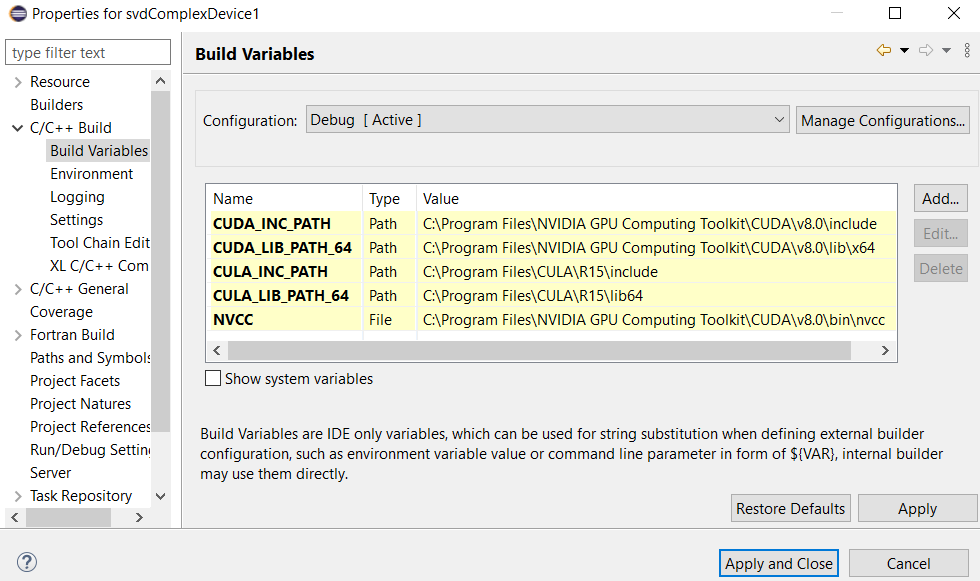Click the forward navigation arrow icon

(x=925, y=51)
